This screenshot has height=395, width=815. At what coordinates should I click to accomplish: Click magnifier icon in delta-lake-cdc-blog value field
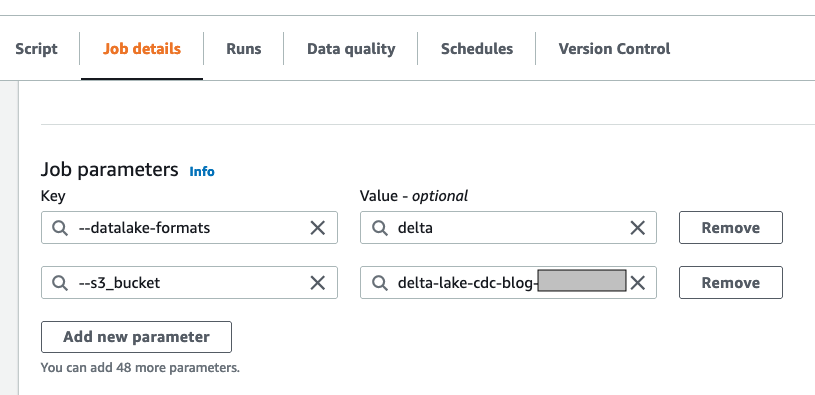pos(380,283)
